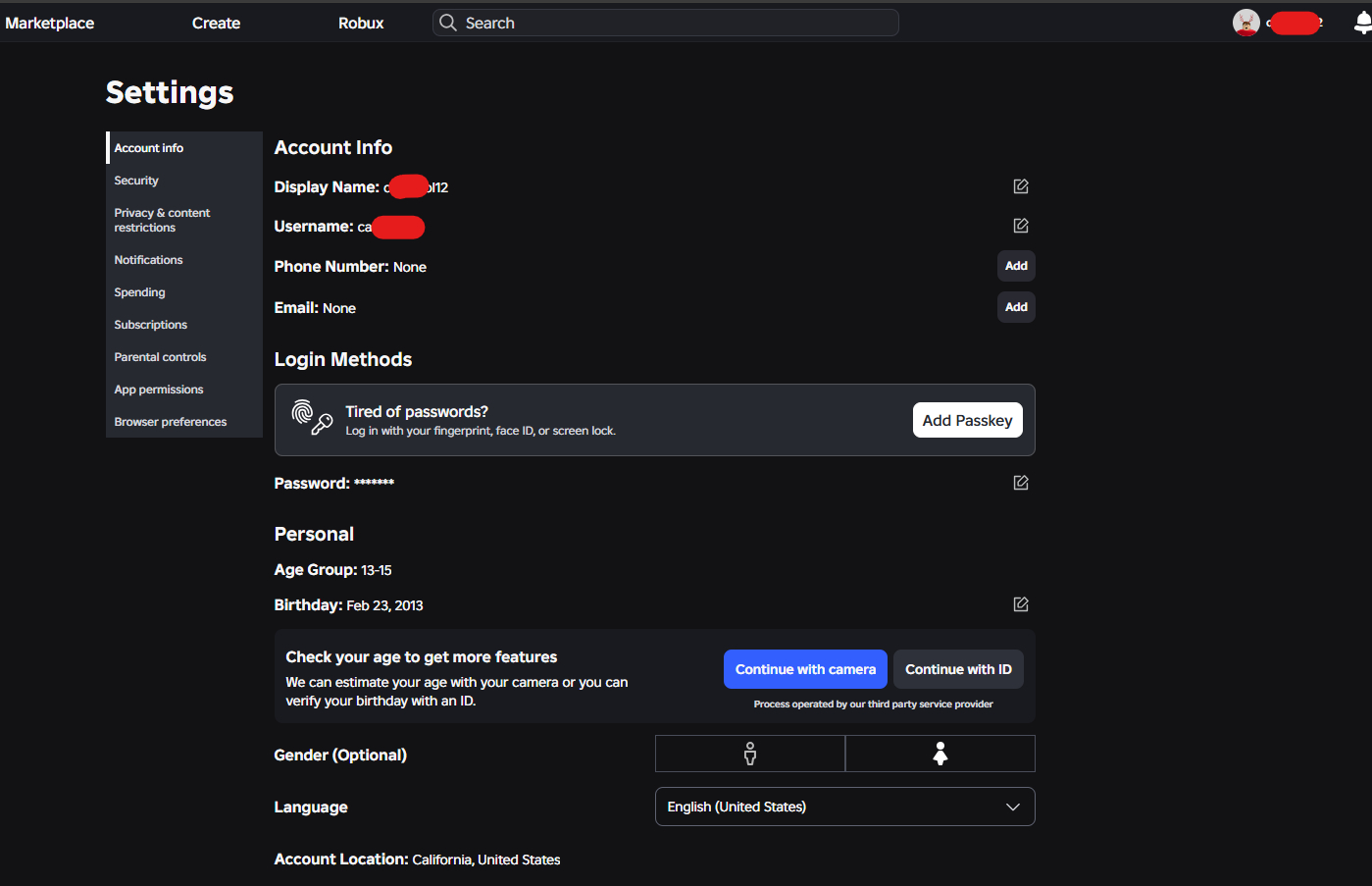
Task: Open Privacy & content restrictions tab
Action: (184, 220)
